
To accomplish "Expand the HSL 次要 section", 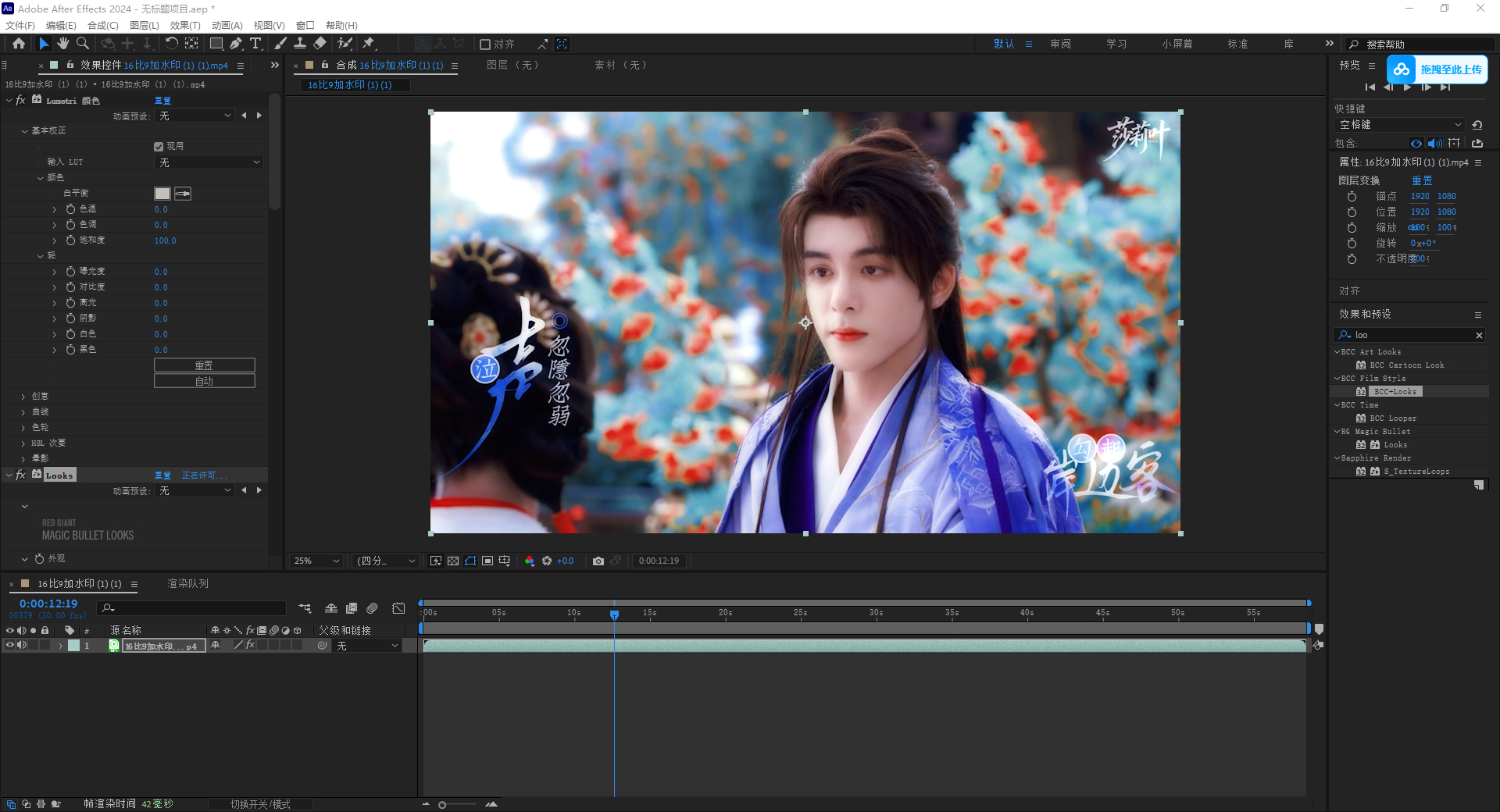I will 23,443.
